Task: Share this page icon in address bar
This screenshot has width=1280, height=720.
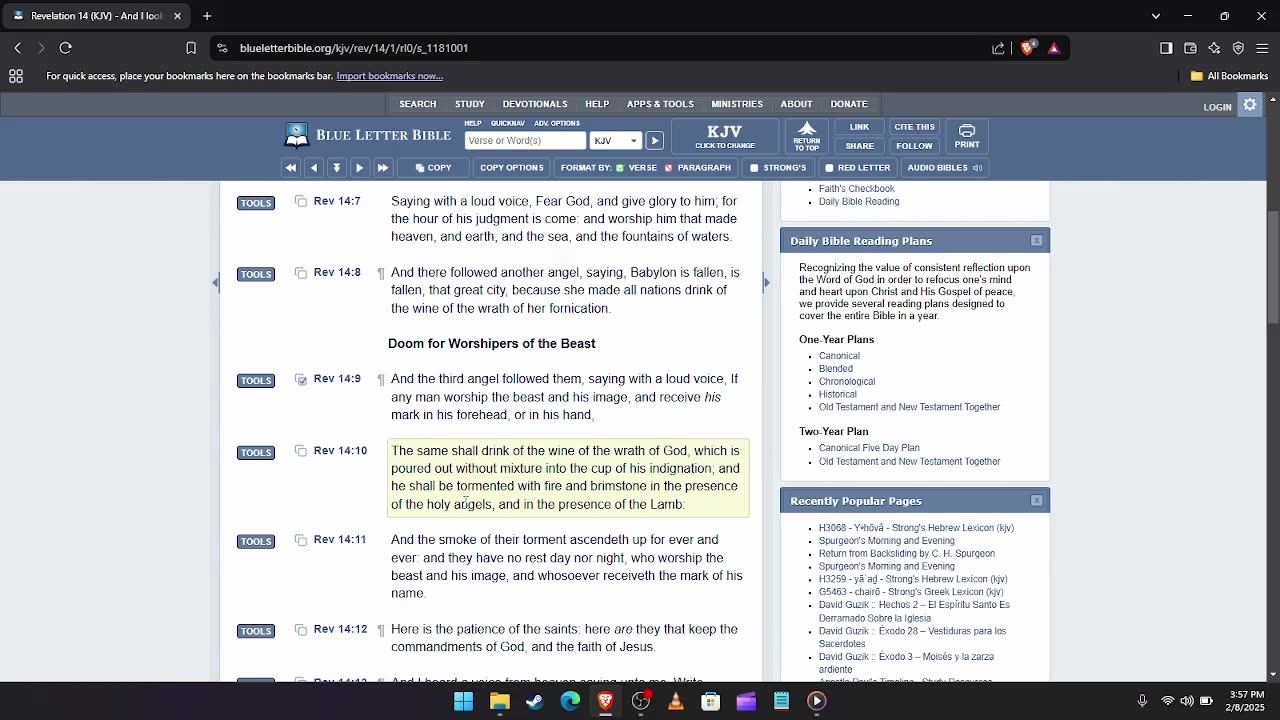Action: coord(998,48)
